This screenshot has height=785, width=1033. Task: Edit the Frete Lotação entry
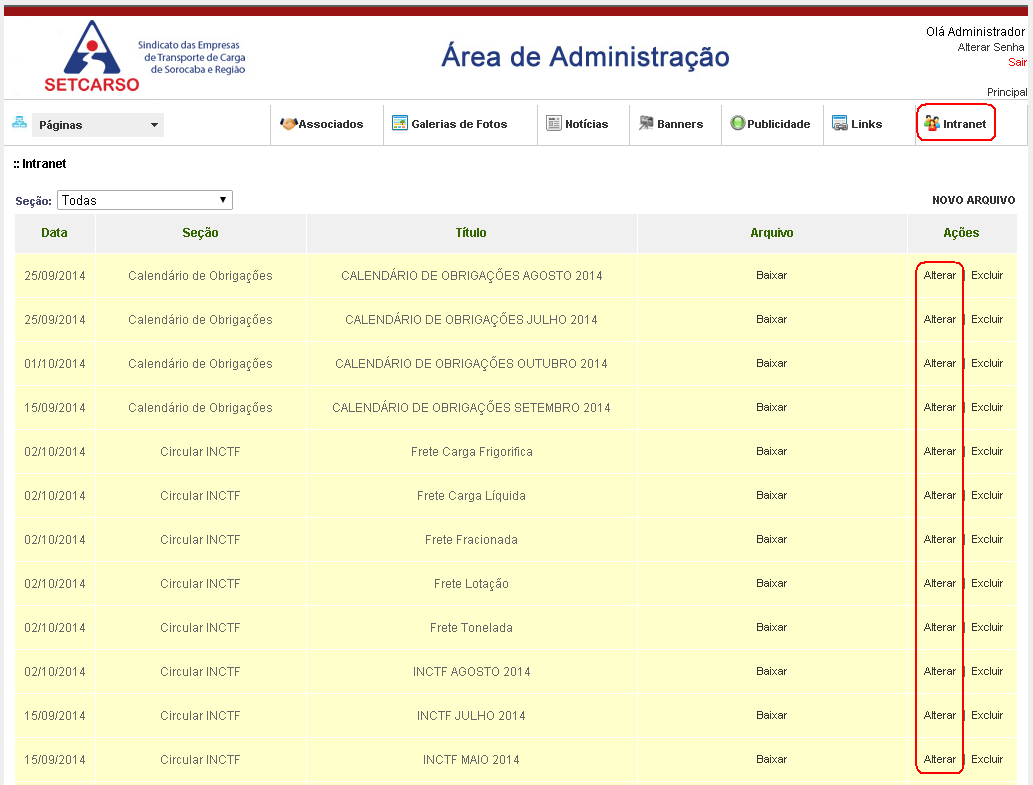pos(939,583)
